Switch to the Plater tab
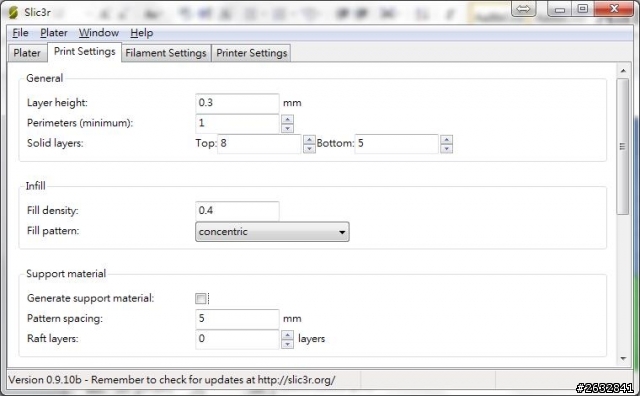The image size is (640, 396). coord(27,53)
